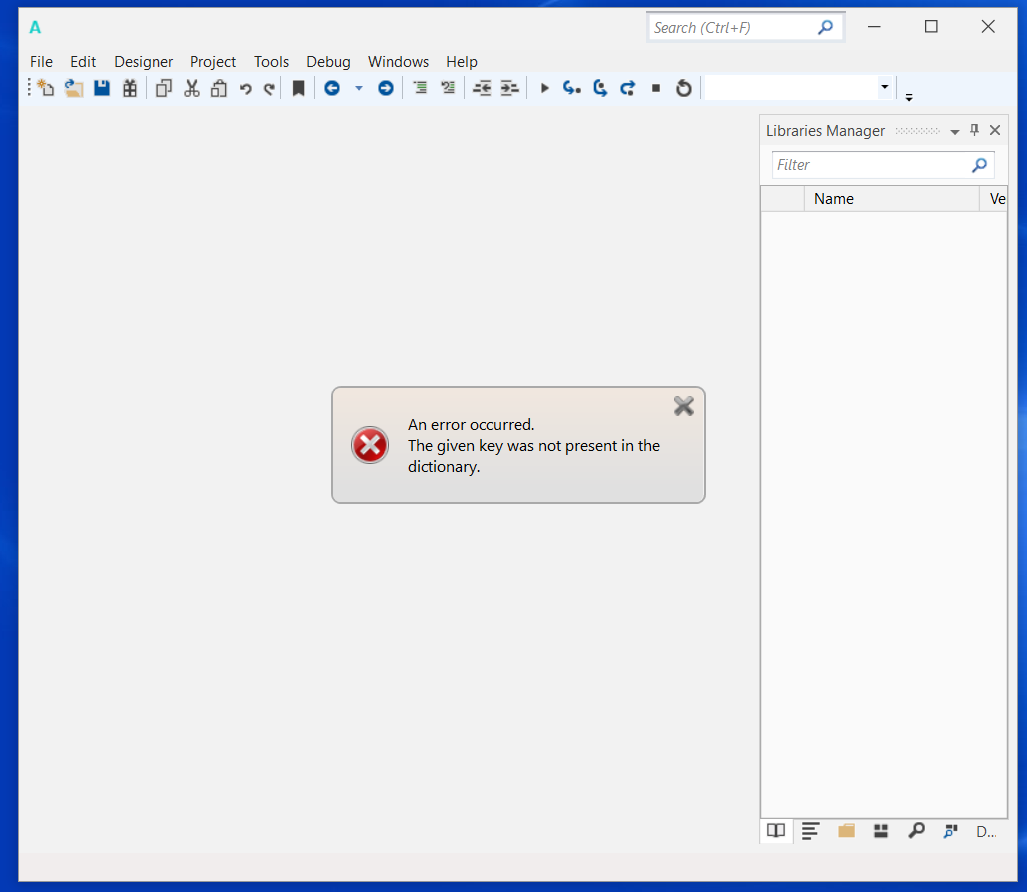Switch to the Quick Search magnifier tab
Image resolution: width=1027 pixels, height=892 pixels.
[x=916, y=831]
